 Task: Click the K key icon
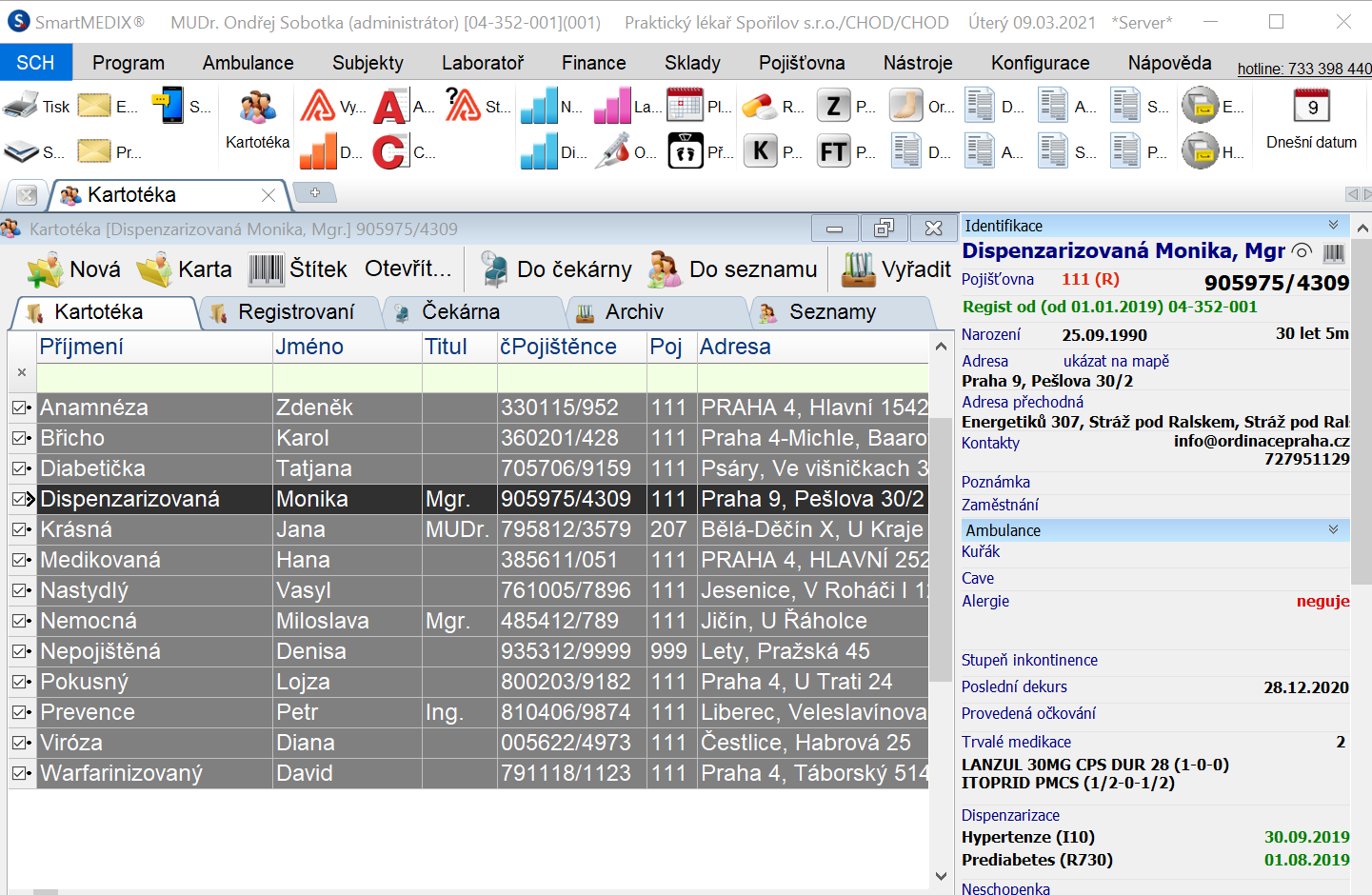click(x=760, y=151)
